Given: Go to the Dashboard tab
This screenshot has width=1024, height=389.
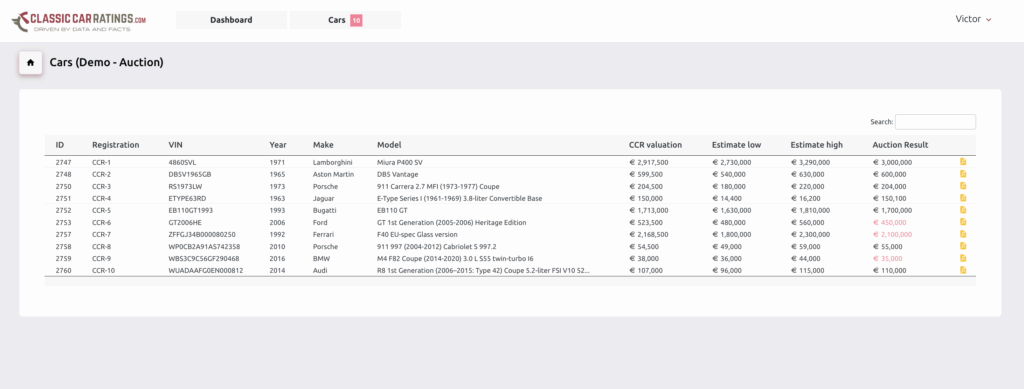Looking at the screenshot, I should [231, 20].
